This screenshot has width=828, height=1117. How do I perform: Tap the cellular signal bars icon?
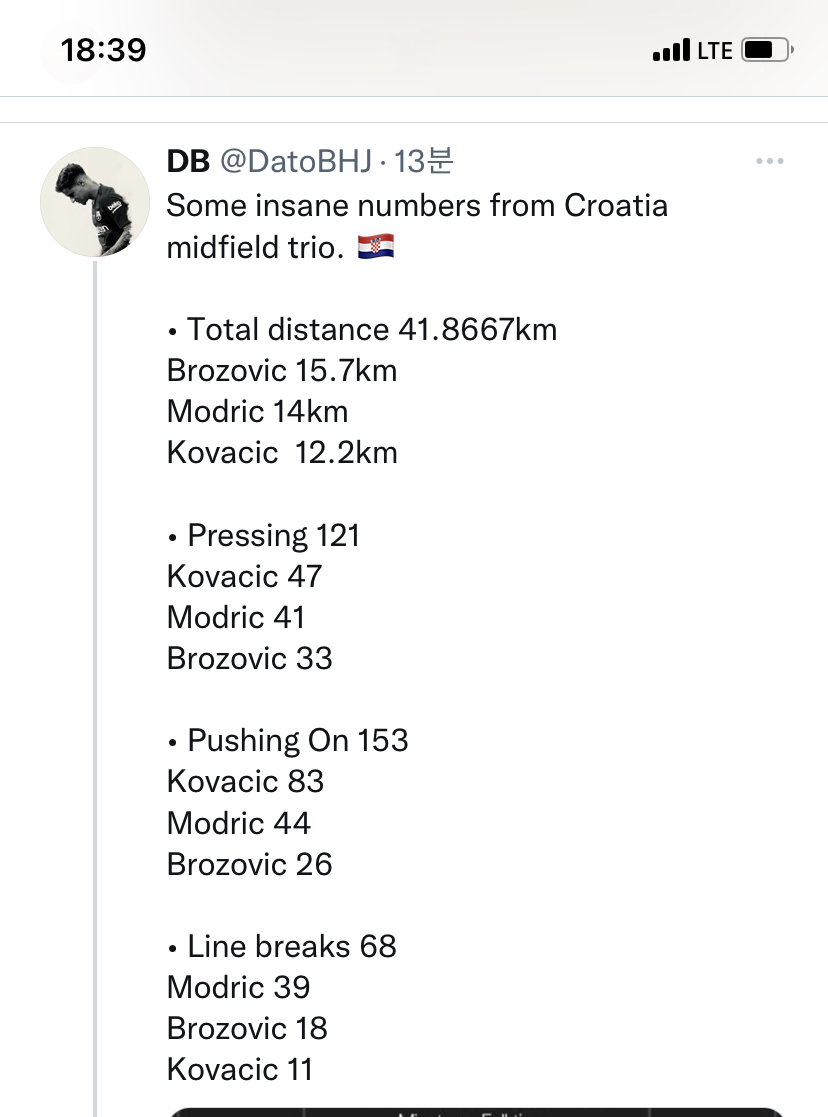tap(671, 49)
